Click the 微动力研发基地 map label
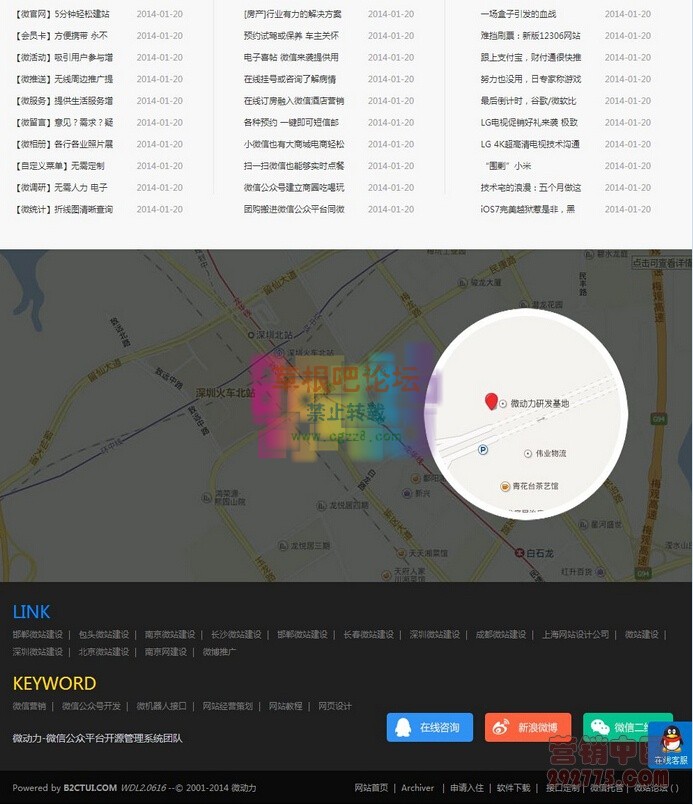The image size is (693, 805). click(x=539, y=403)
